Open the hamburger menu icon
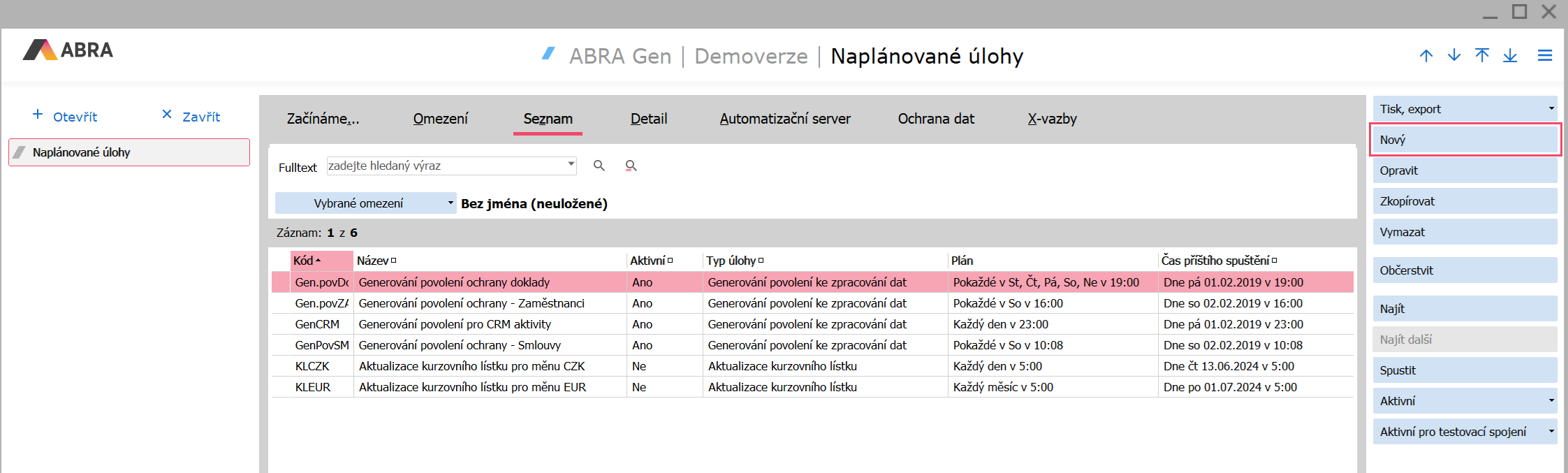The height and width of the screenshot is (473, 1568). tap(1545, 56)
